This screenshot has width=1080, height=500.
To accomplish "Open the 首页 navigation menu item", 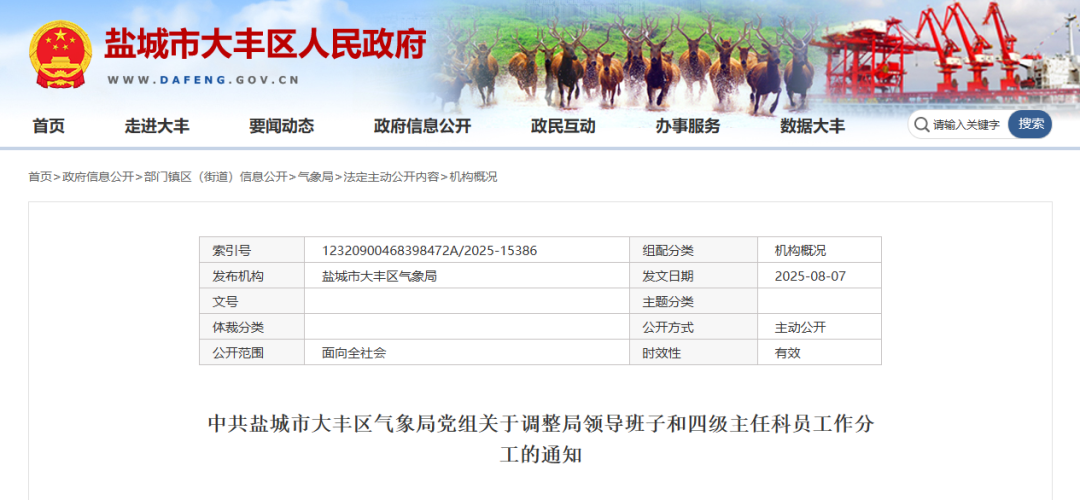I will pyautogui.click(x=48, y=126).
